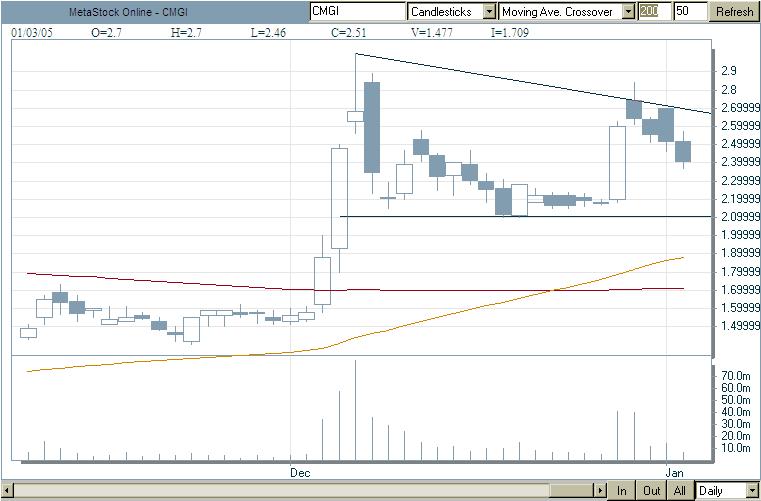This screenshot has width=761, height=501.
Task: Click the CMGI ticker symbol field
Action: [357, 11]
